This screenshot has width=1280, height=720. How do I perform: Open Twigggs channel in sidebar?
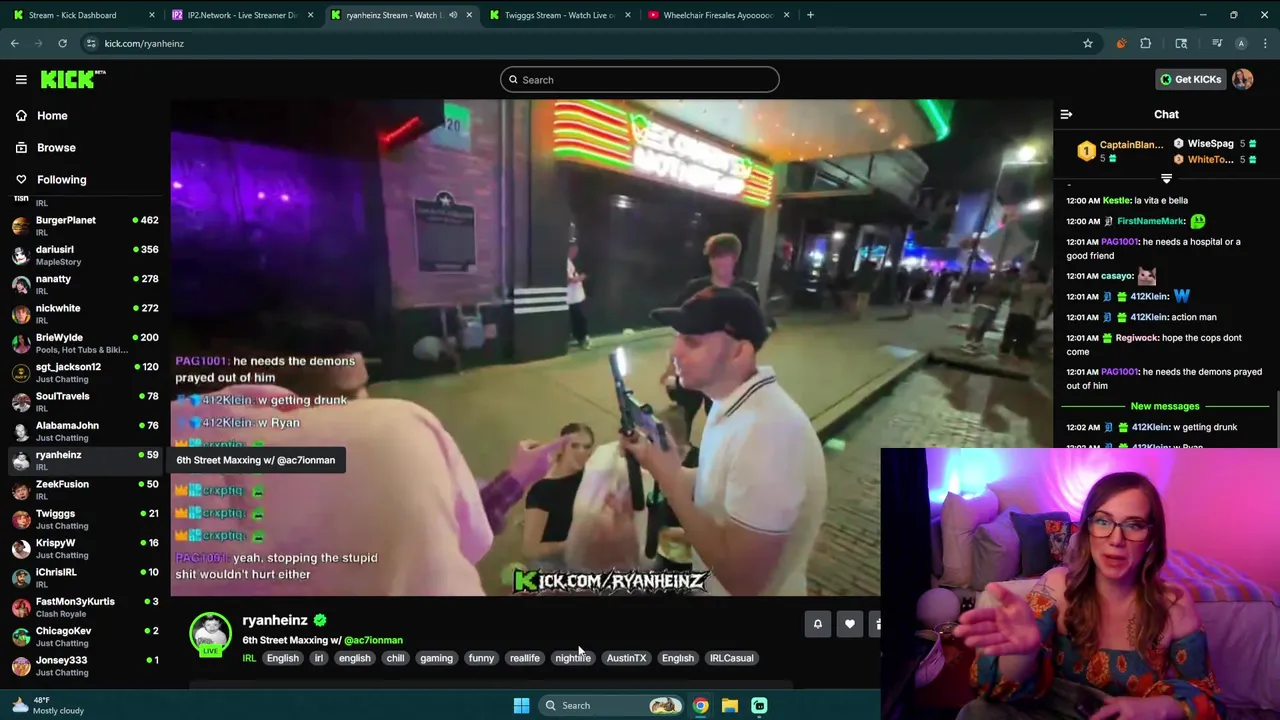click(84, 519)
